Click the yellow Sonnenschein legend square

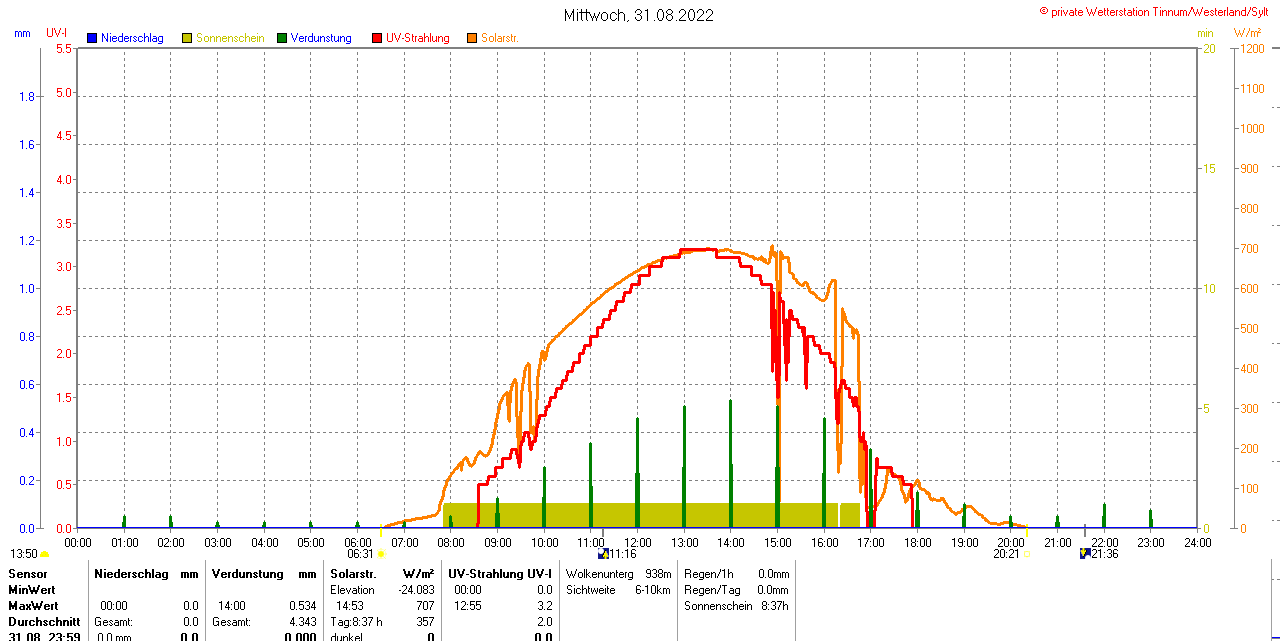pyautogui.click(x=187, y=38)
